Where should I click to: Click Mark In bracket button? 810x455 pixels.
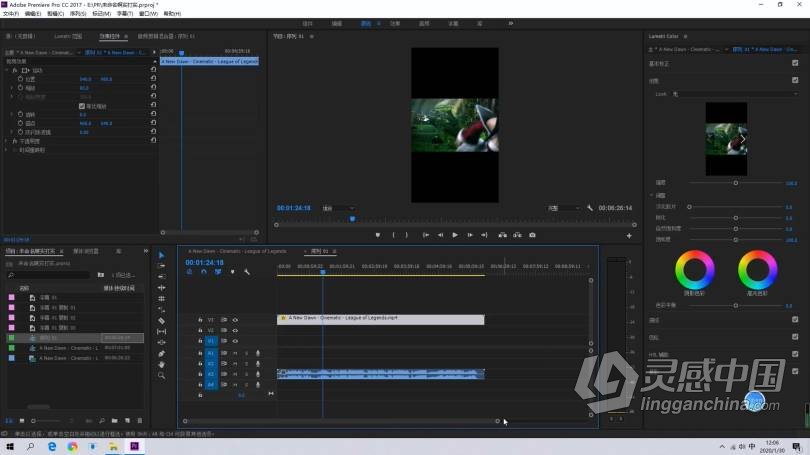[x=393, y=235]
